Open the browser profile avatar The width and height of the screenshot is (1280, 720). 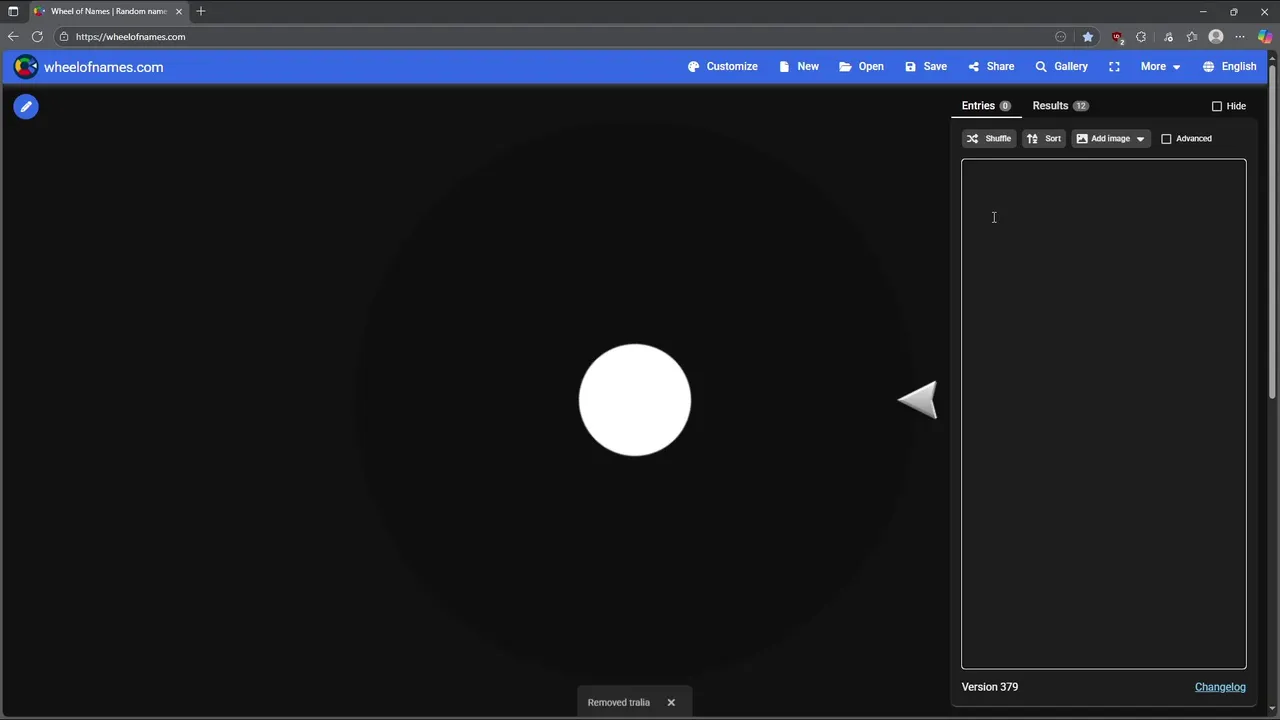click(1216, 37)
